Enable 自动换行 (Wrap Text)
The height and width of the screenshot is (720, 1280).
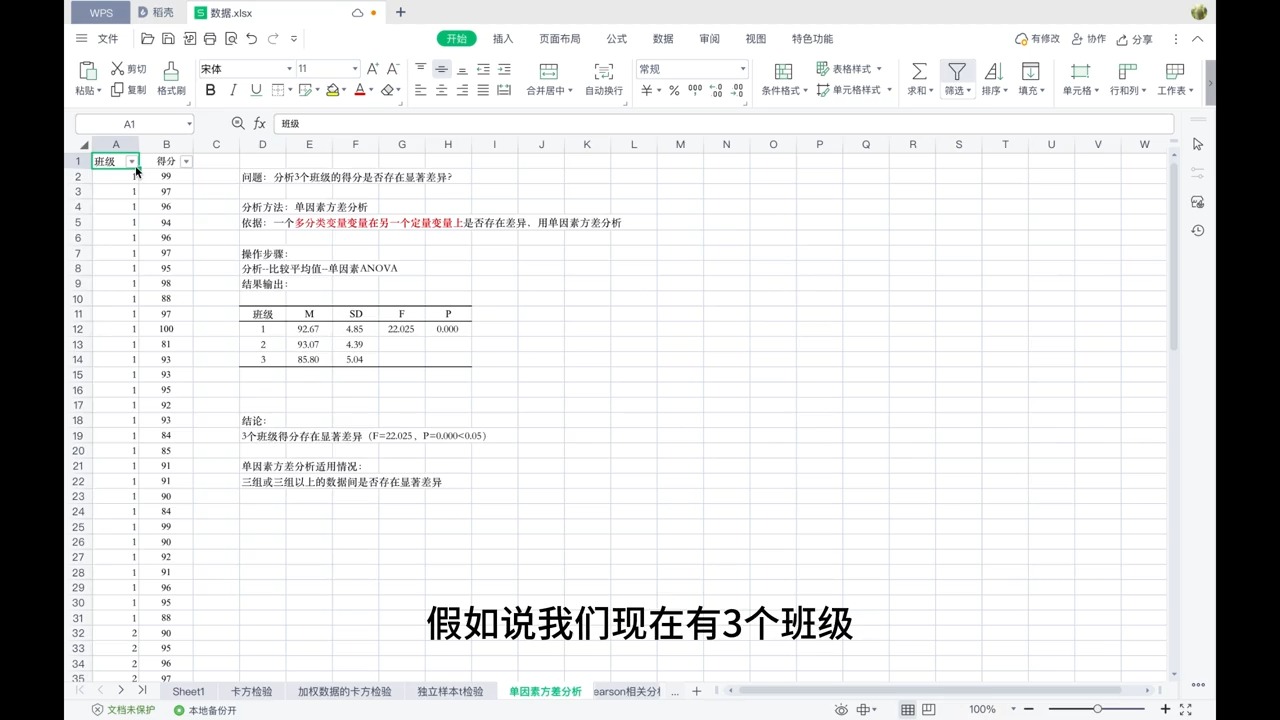[x=603, y=78]
